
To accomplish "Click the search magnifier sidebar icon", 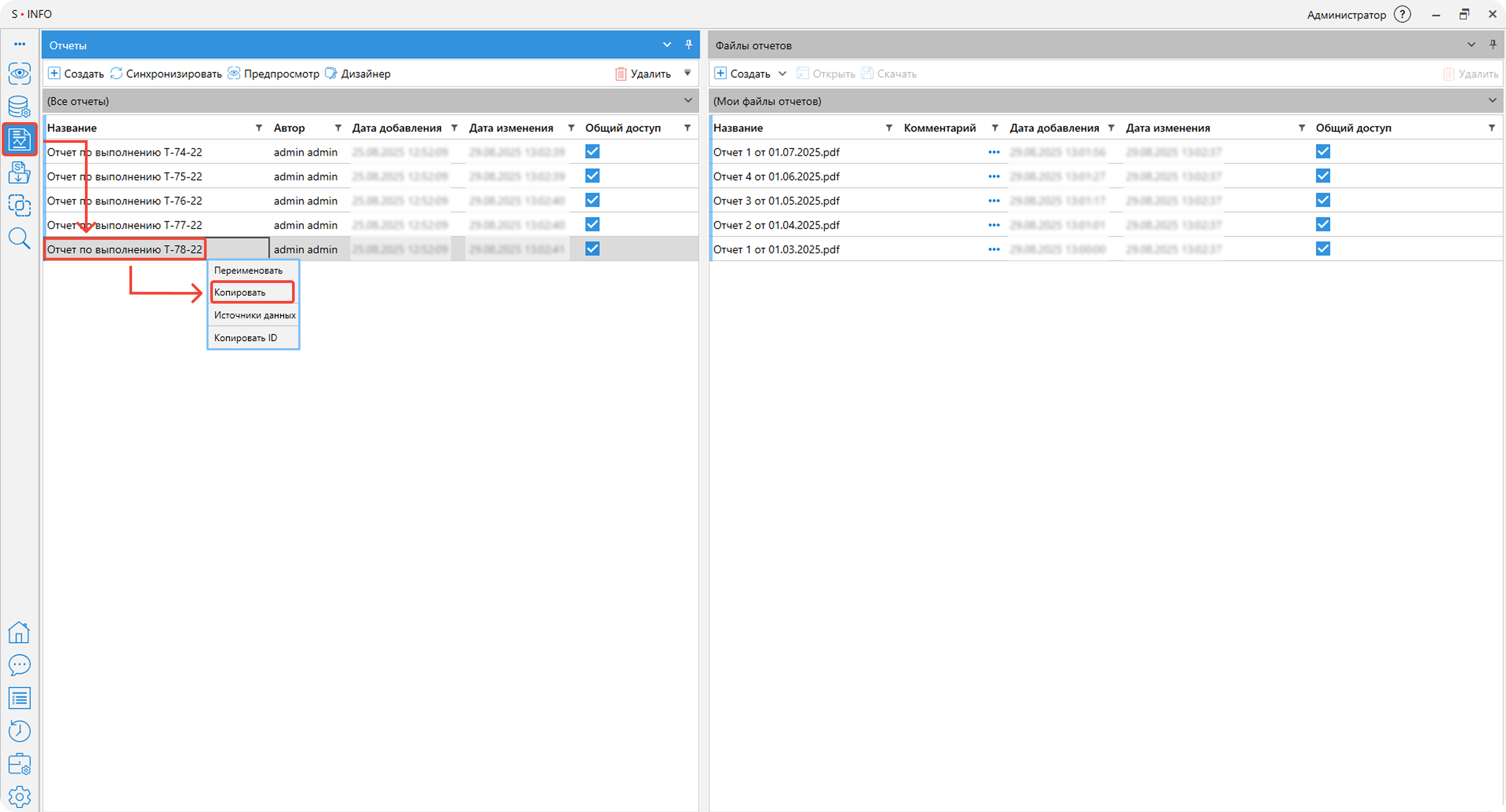I will [x=19, y=238].
